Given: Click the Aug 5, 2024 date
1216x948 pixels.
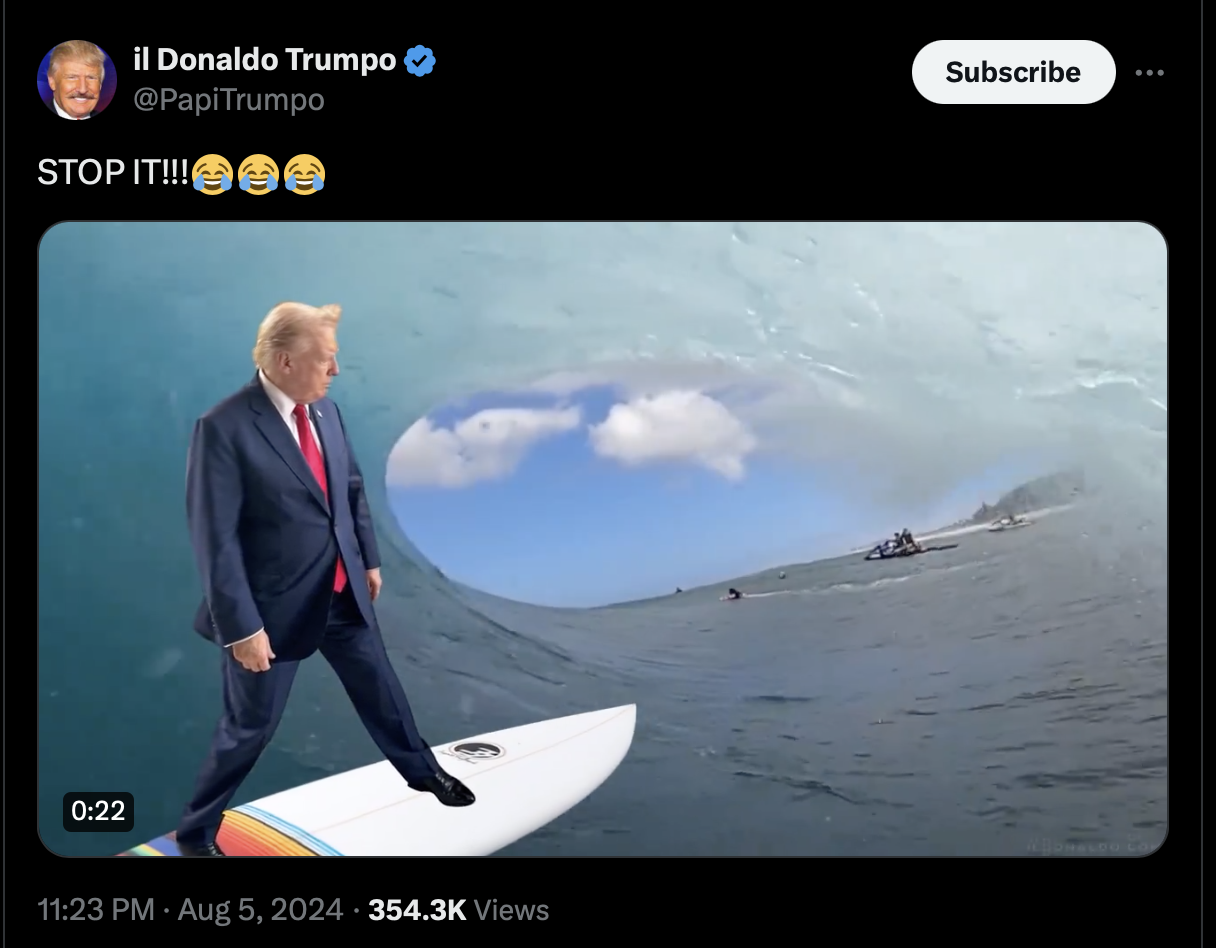Looking at the screenshot, I should (x=261, y=910).
